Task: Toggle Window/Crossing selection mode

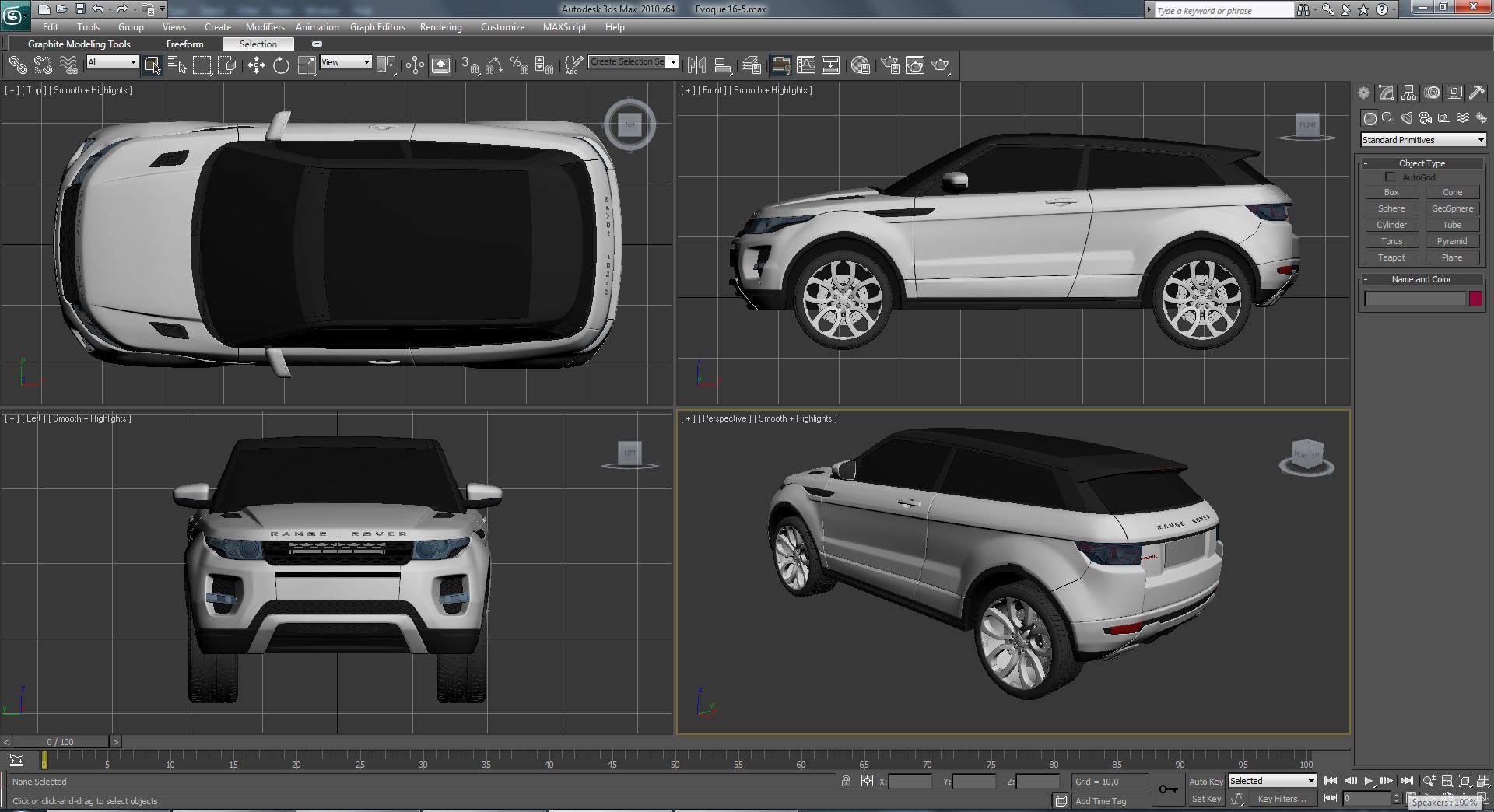Action: 227,65
